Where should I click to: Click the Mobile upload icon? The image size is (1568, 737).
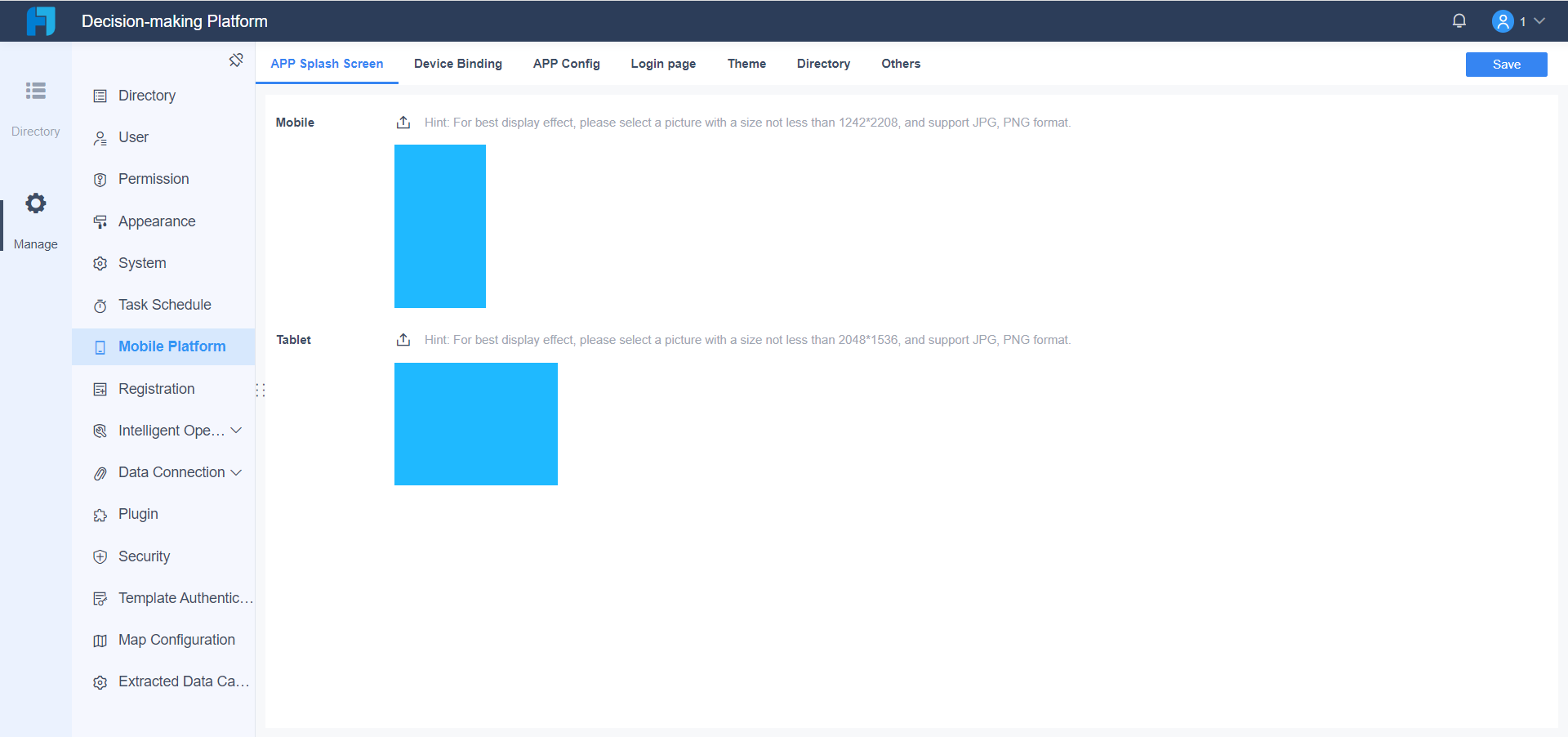pos(403,121)
